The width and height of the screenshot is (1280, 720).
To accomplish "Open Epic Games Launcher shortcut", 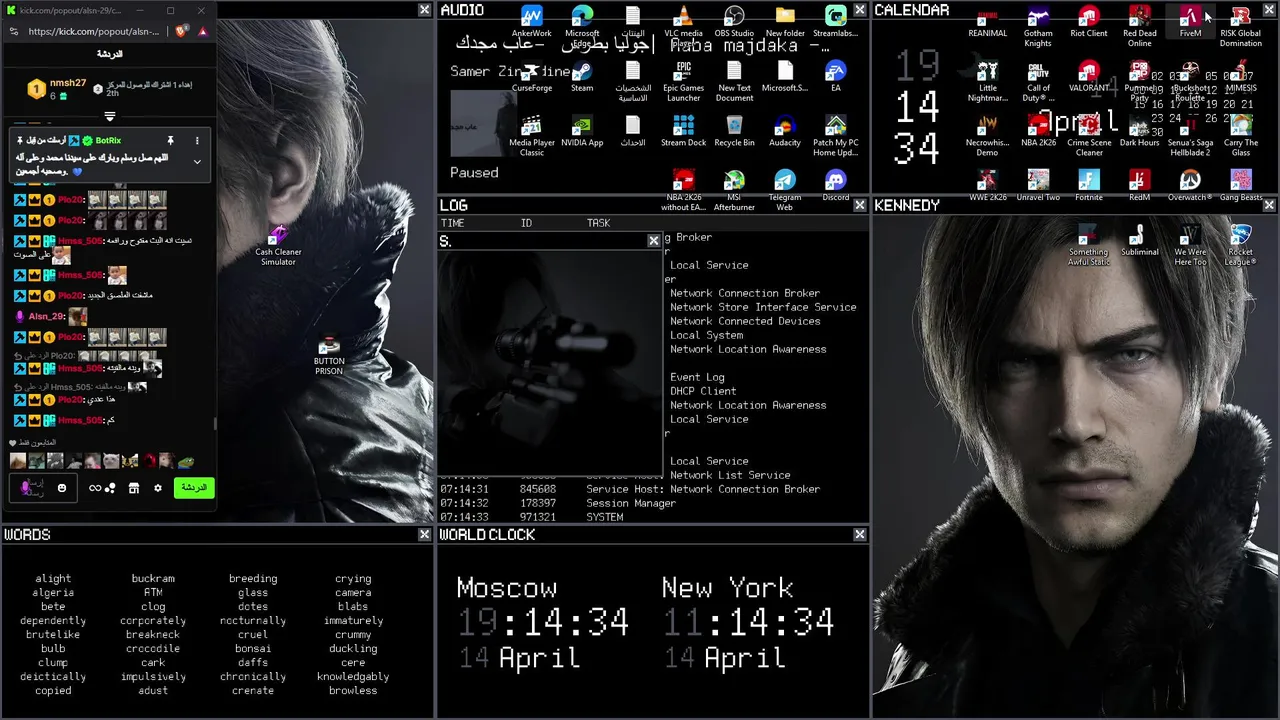I will [x=683, y=81].
